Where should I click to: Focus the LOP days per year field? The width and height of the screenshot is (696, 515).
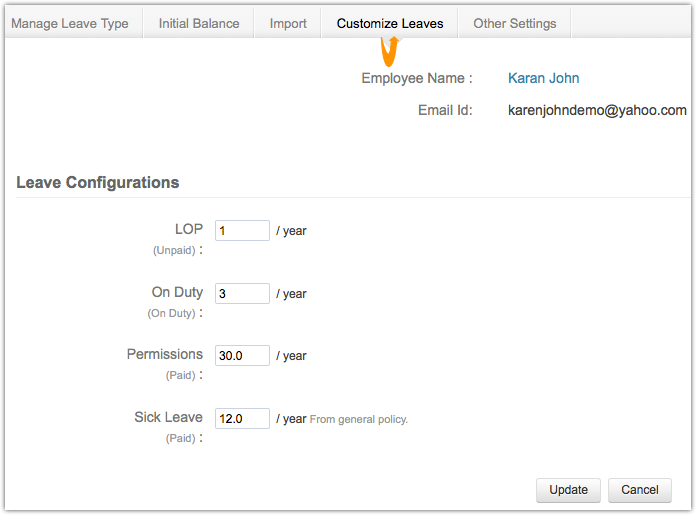[x=242, y=231]
